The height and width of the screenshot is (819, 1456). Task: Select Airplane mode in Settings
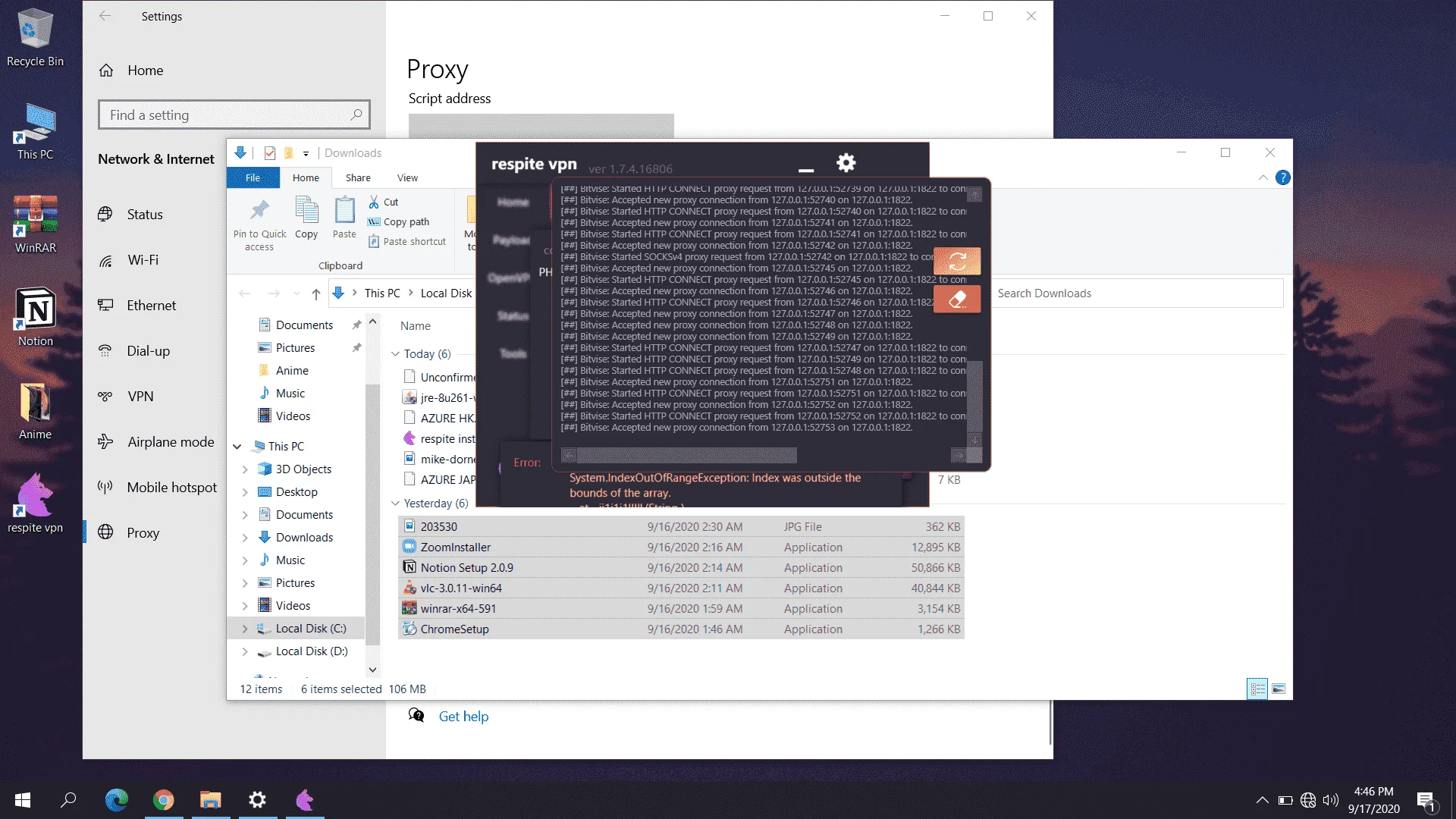coord(156,442)
